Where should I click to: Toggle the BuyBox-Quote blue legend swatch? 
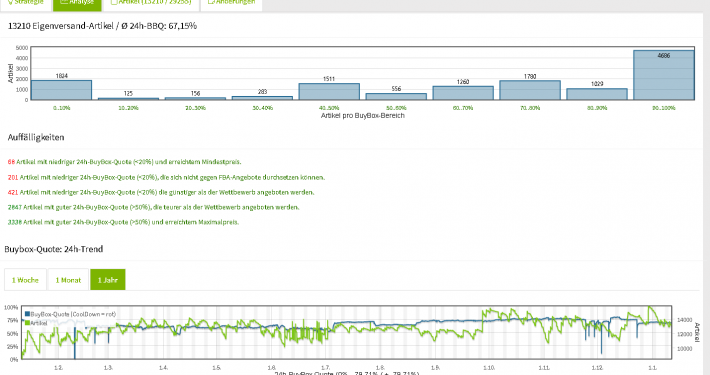coord(27,314)
